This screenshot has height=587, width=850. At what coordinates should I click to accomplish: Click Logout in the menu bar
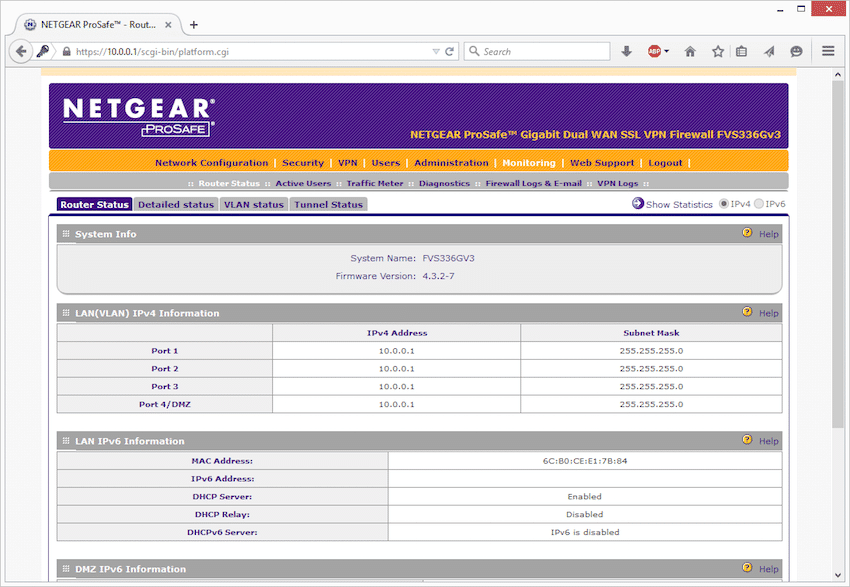tap(665, 163)
